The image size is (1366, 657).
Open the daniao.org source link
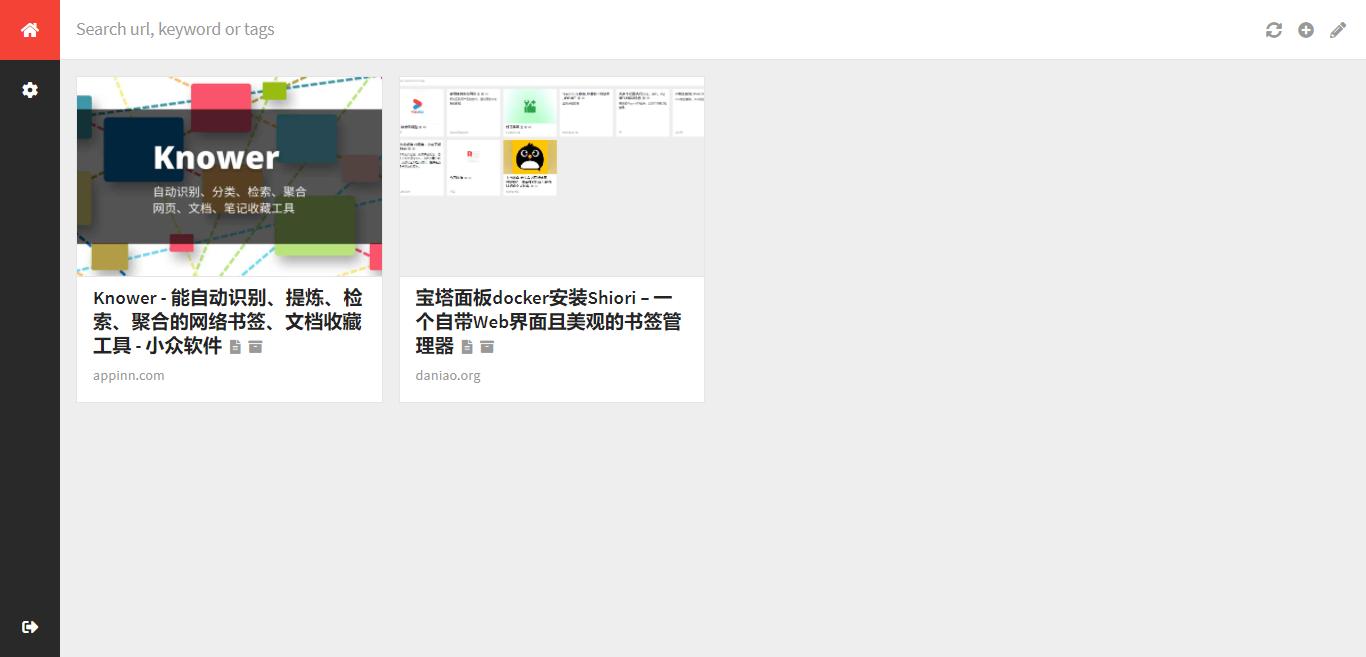point(447,375)
